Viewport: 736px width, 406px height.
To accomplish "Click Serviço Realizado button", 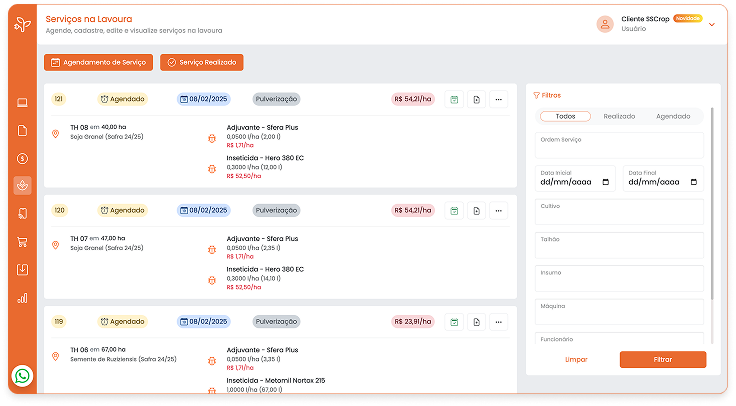I will tap(201, 62).
